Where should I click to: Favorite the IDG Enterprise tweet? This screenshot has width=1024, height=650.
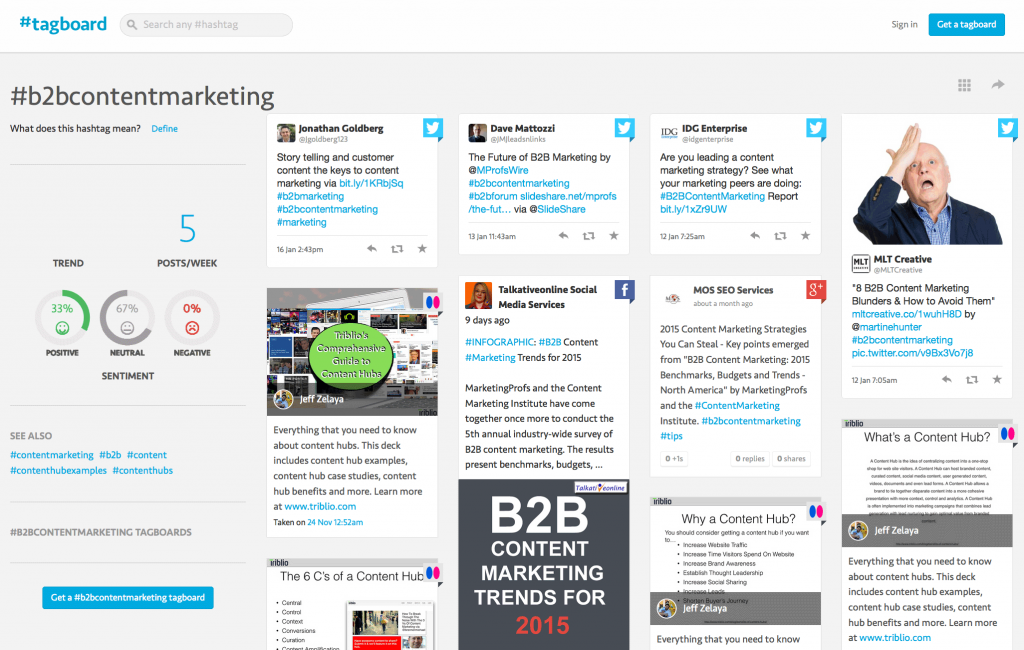(x=805, y=236)
